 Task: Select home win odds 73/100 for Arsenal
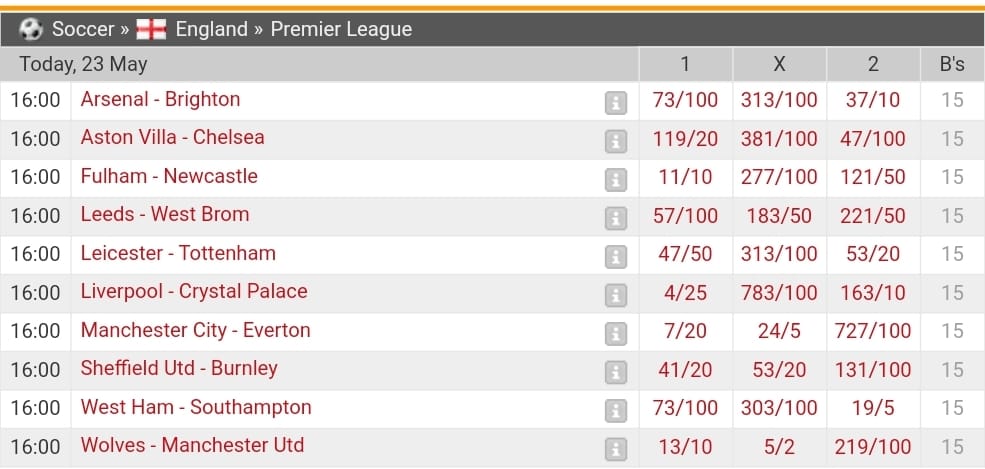click(685, 100)
